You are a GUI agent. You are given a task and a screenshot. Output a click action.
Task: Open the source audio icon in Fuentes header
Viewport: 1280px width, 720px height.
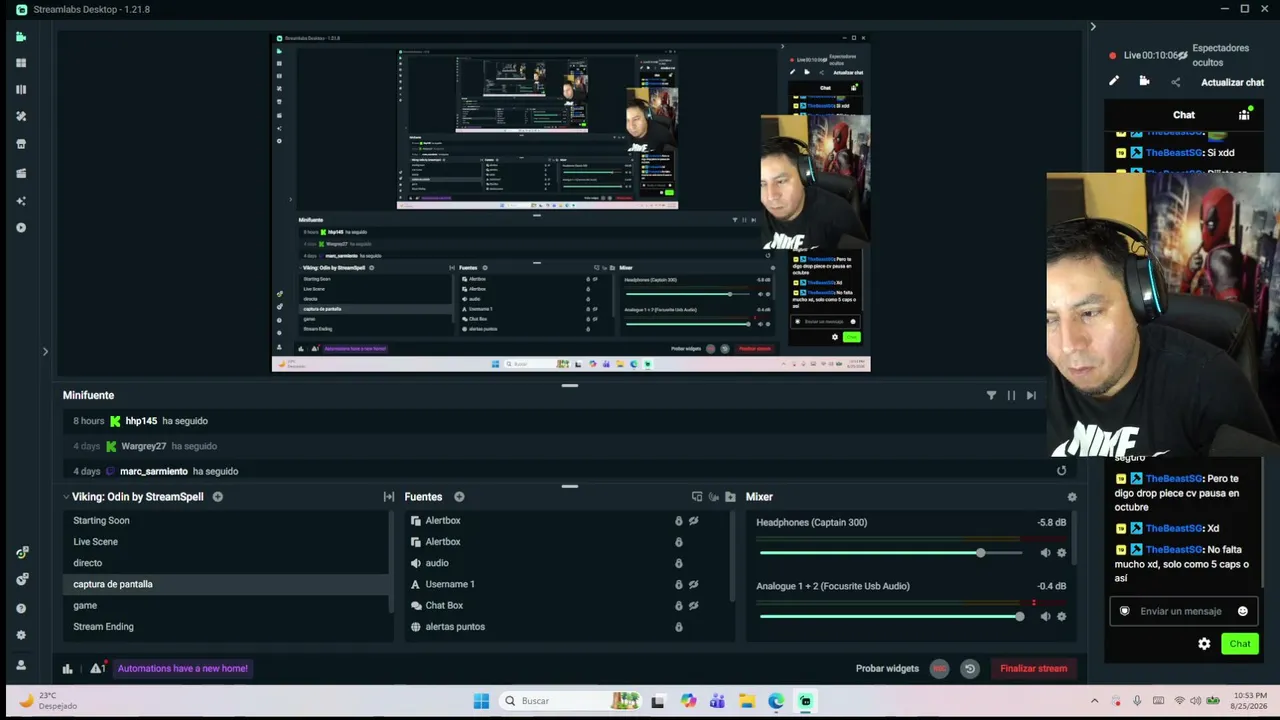pos(713,497)
